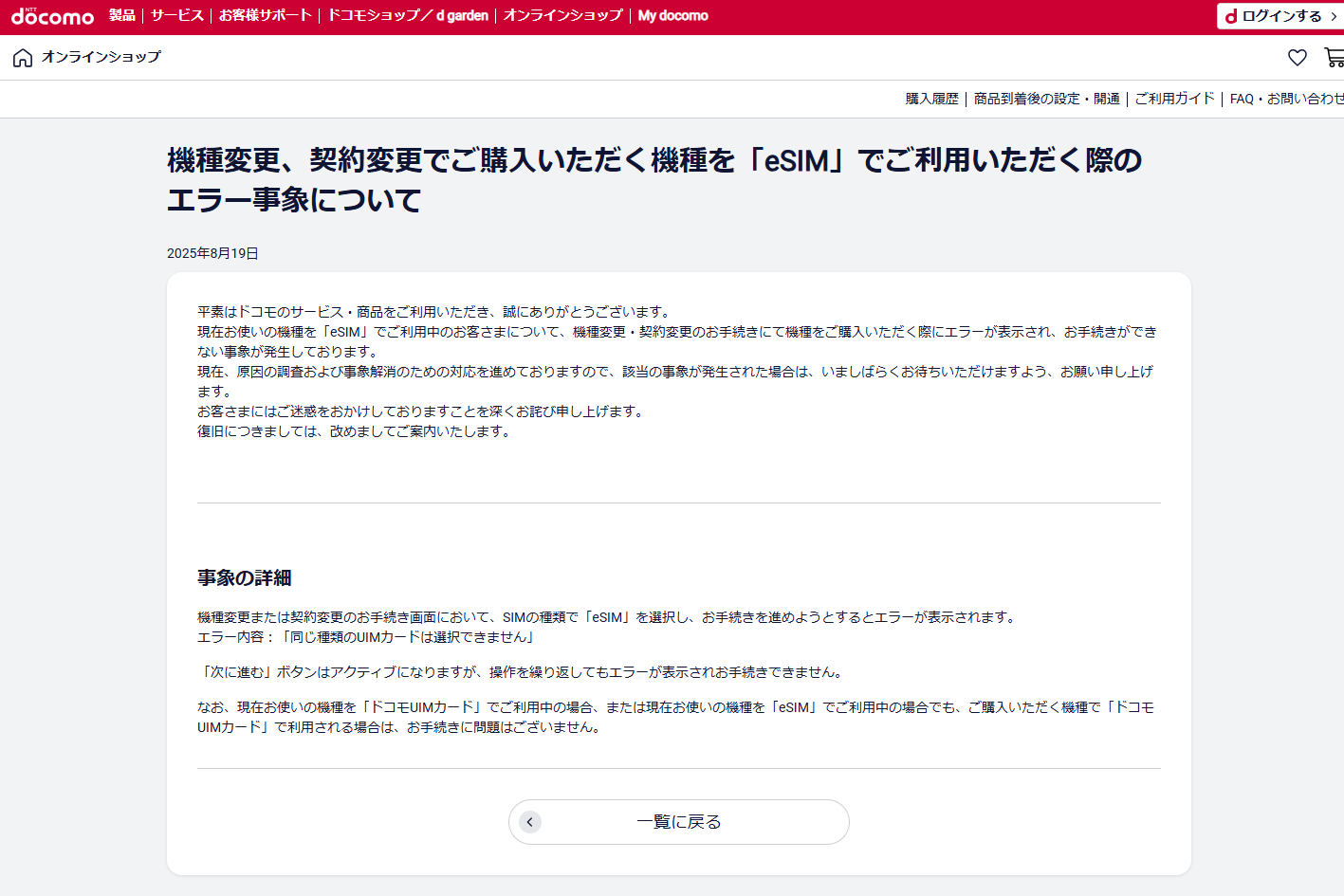Click the date 2025年8月19日
The image size is (1344, 896).
(212, 253)
